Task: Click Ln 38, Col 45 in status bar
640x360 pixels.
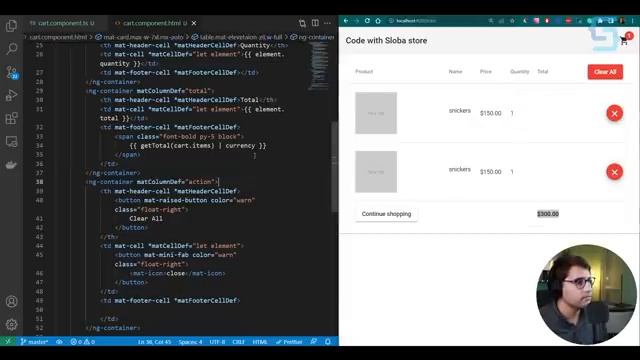Action: (154, 342)
